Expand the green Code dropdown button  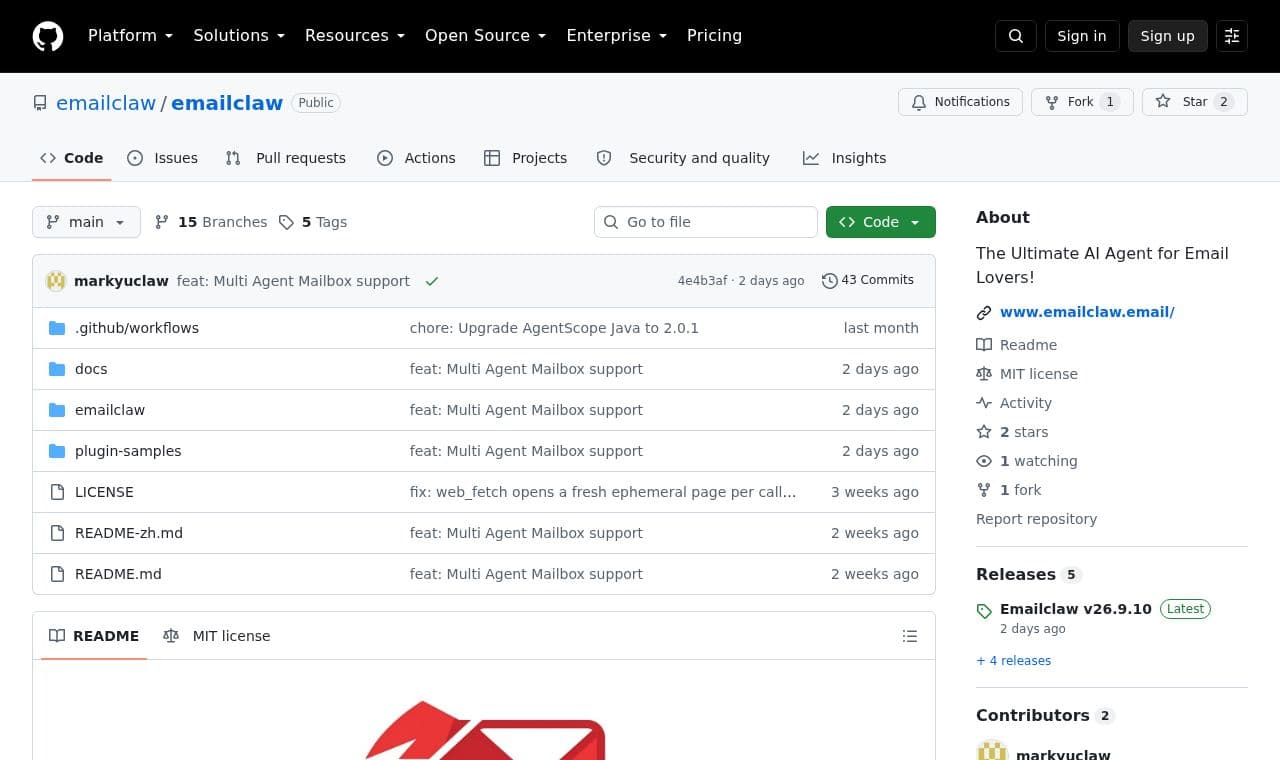tap(881, 222)
